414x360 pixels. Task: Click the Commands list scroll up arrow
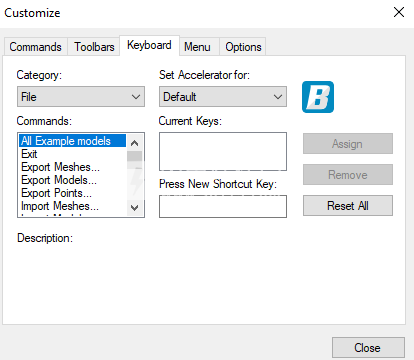tap(135, 143)
